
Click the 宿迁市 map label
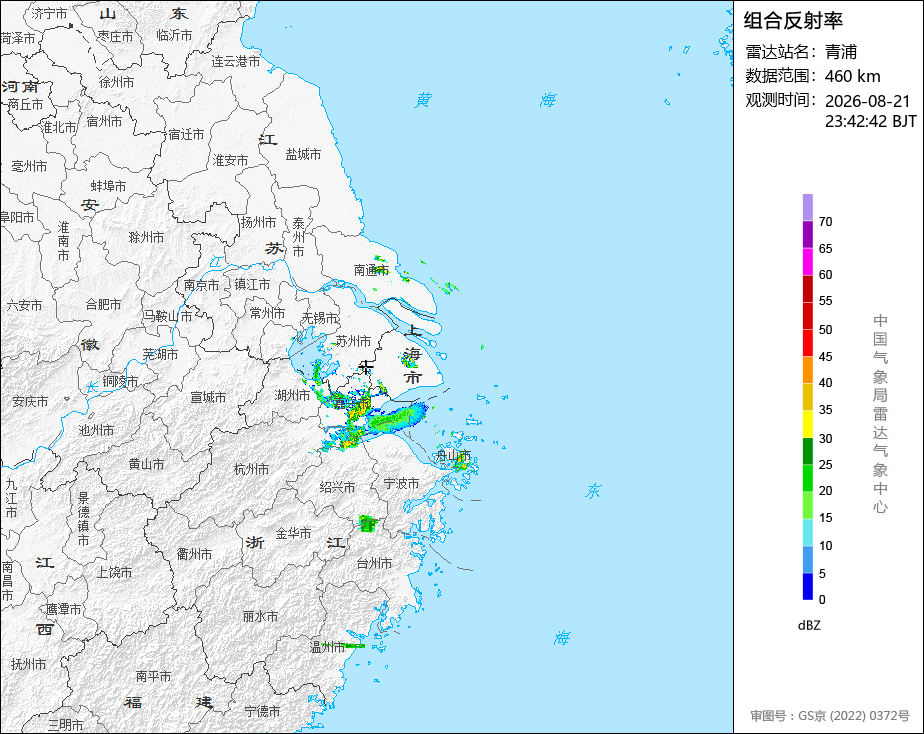pyautogui.click(x=186, y=134)
